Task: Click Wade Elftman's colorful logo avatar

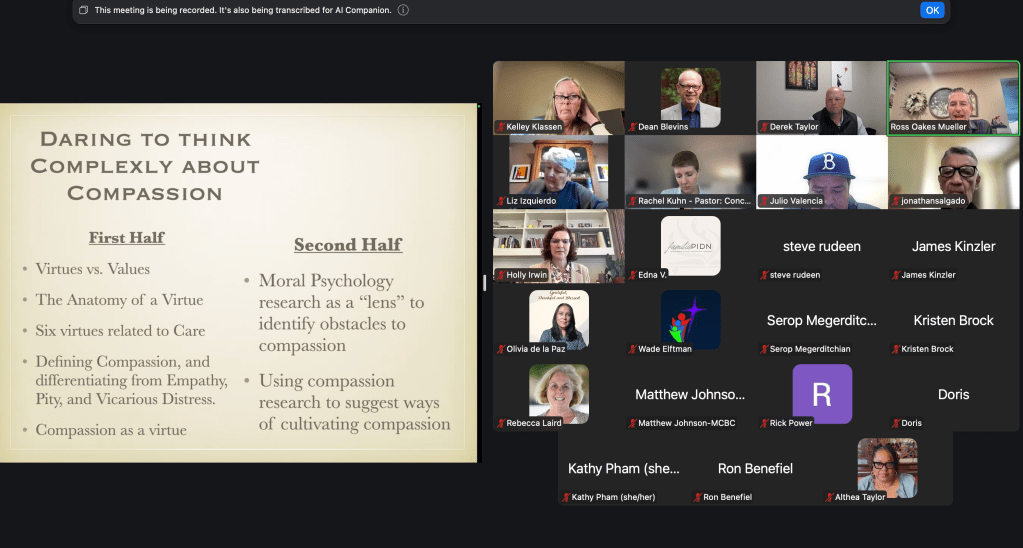Action: [x=690, y=320]
